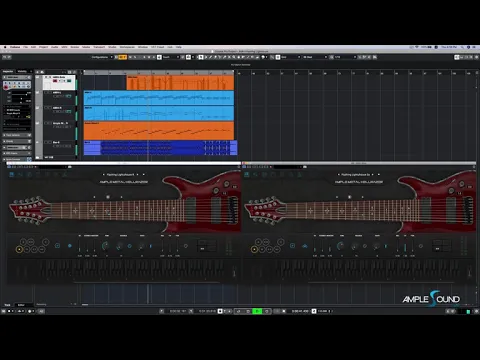The height and width of the screenshot is (360, 480).
Task: Open the Grid snap type dropdown
Action: (290, 57)
